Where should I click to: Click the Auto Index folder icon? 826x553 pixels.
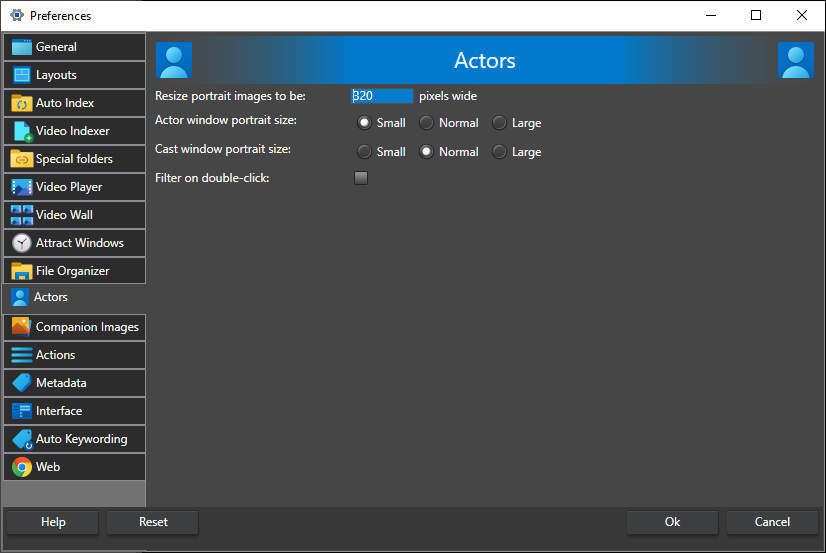click(21, 103)
